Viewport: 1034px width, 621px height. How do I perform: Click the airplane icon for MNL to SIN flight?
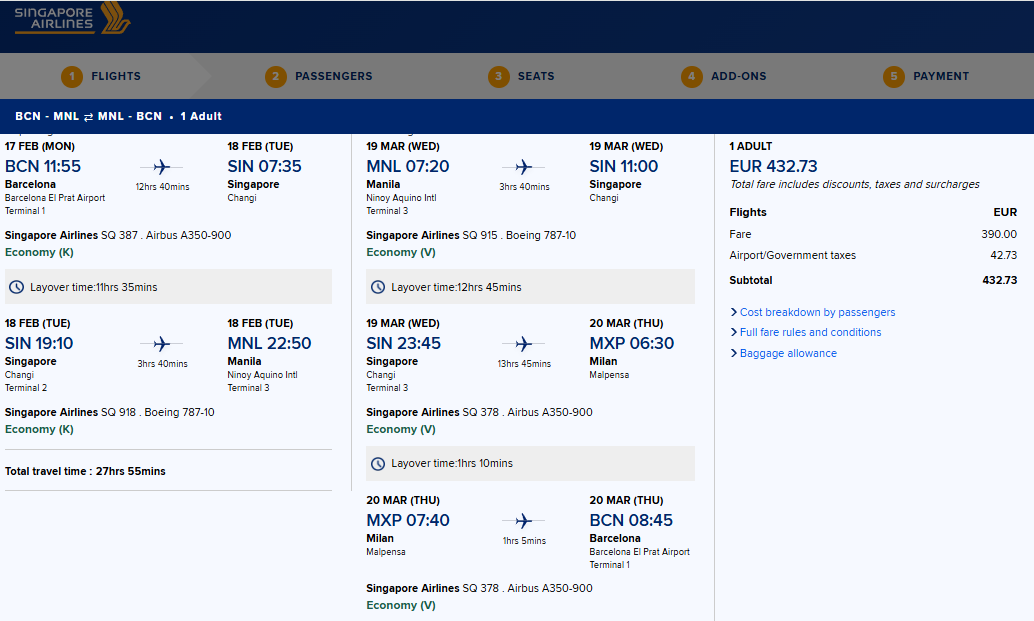[524, 167]
